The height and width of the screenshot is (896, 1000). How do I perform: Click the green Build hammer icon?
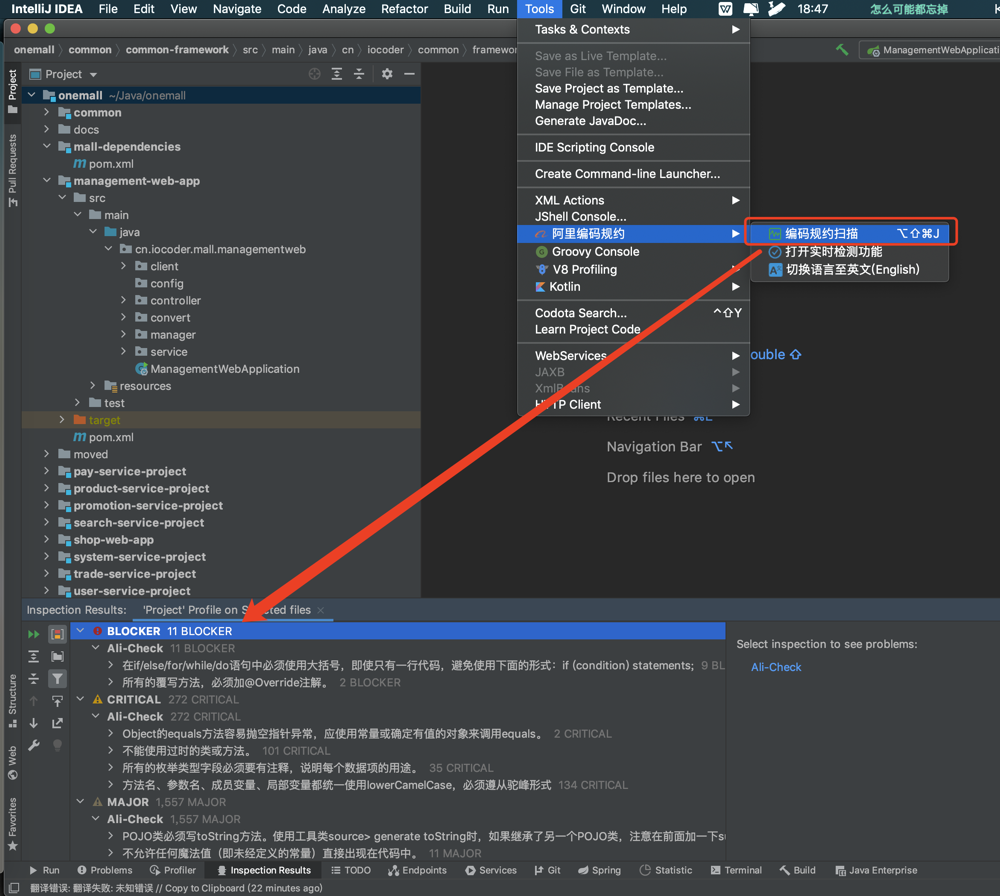pyautogui.click(x=842, y=50)
